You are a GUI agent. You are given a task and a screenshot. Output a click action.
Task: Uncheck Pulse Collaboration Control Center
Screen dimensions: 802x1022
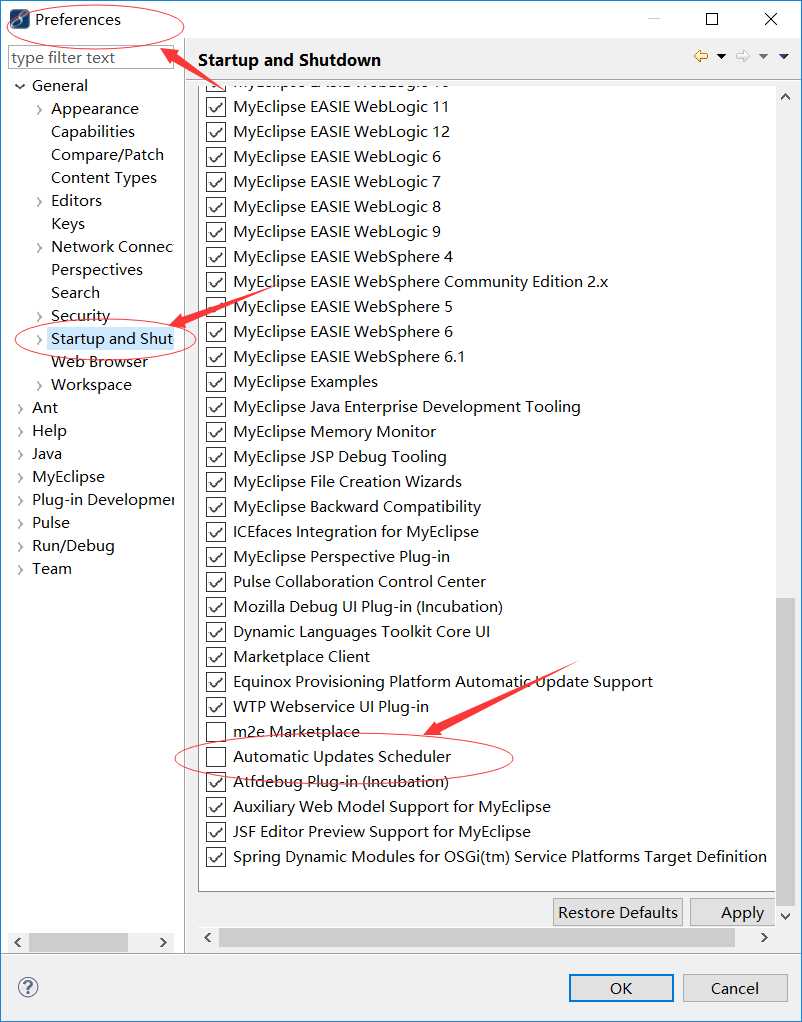pyautogui.click(x=216, y=582)
